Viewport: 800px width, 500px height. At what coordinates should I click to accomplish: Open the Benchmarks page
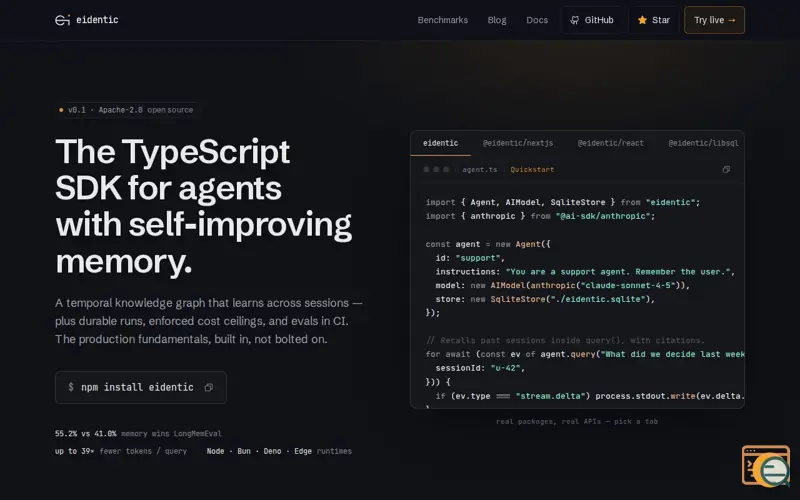(x=442, y=20)
